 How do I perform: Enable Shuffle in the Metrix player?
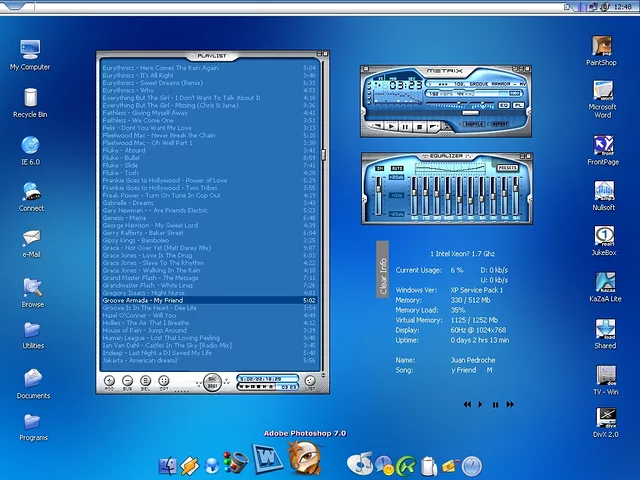(x=474, y=124)
